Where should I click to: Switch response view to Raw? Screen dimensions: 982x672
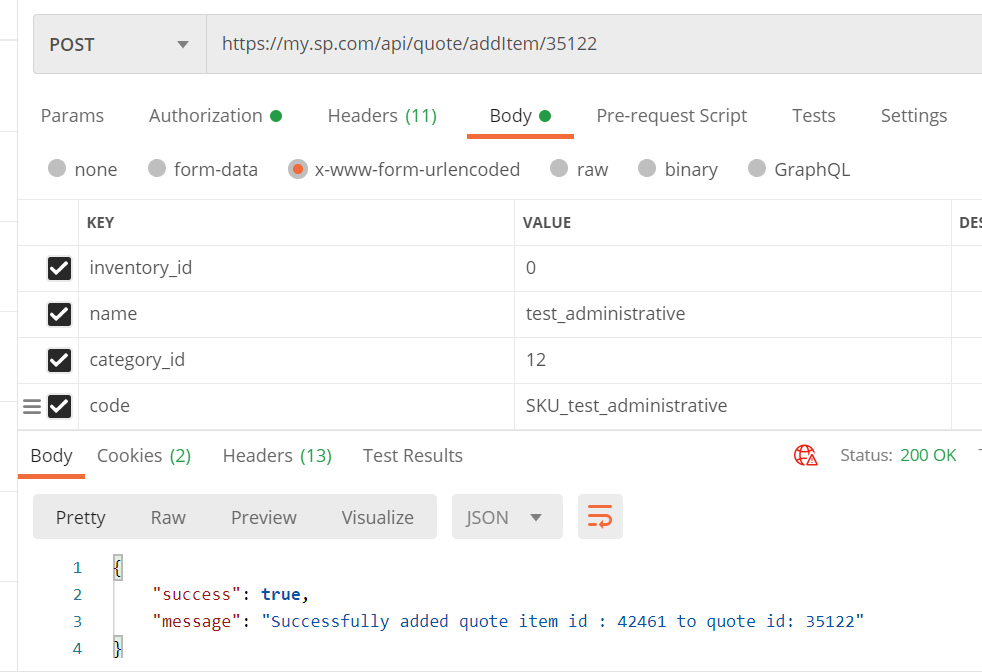tap(168, 517)
